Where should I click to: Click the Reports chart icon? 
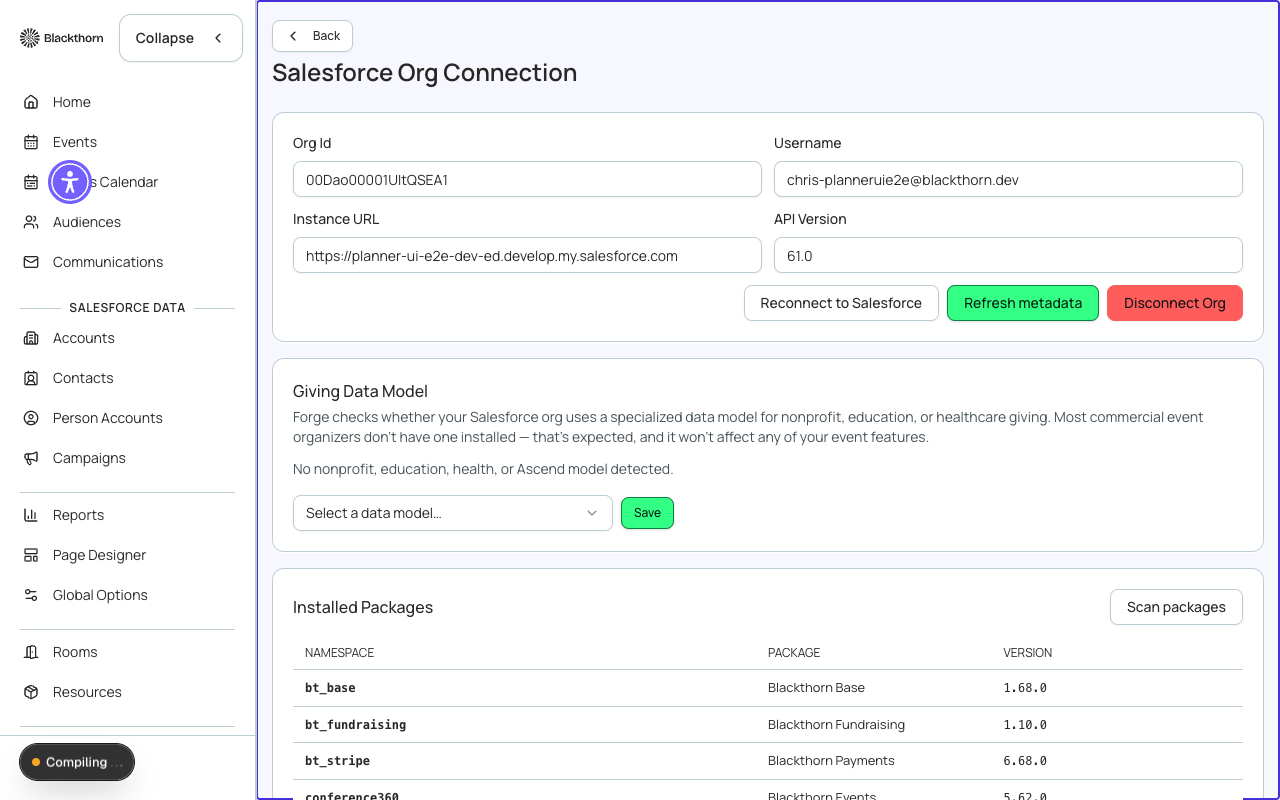click(31, 515)
